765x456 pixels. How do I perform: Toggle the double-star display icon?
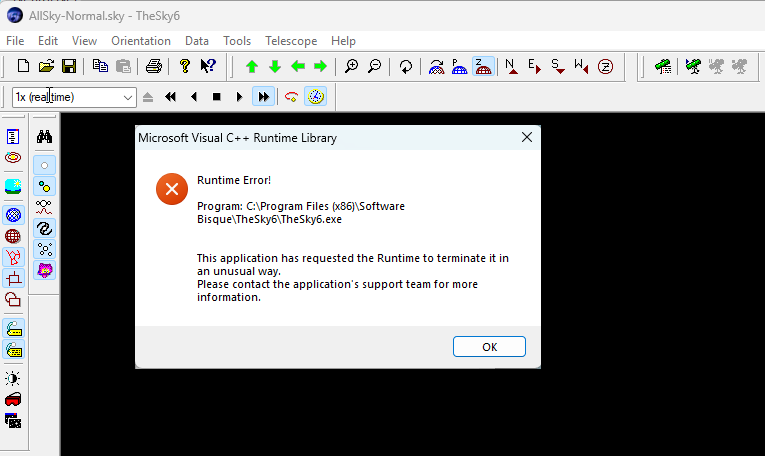(44, 186)
